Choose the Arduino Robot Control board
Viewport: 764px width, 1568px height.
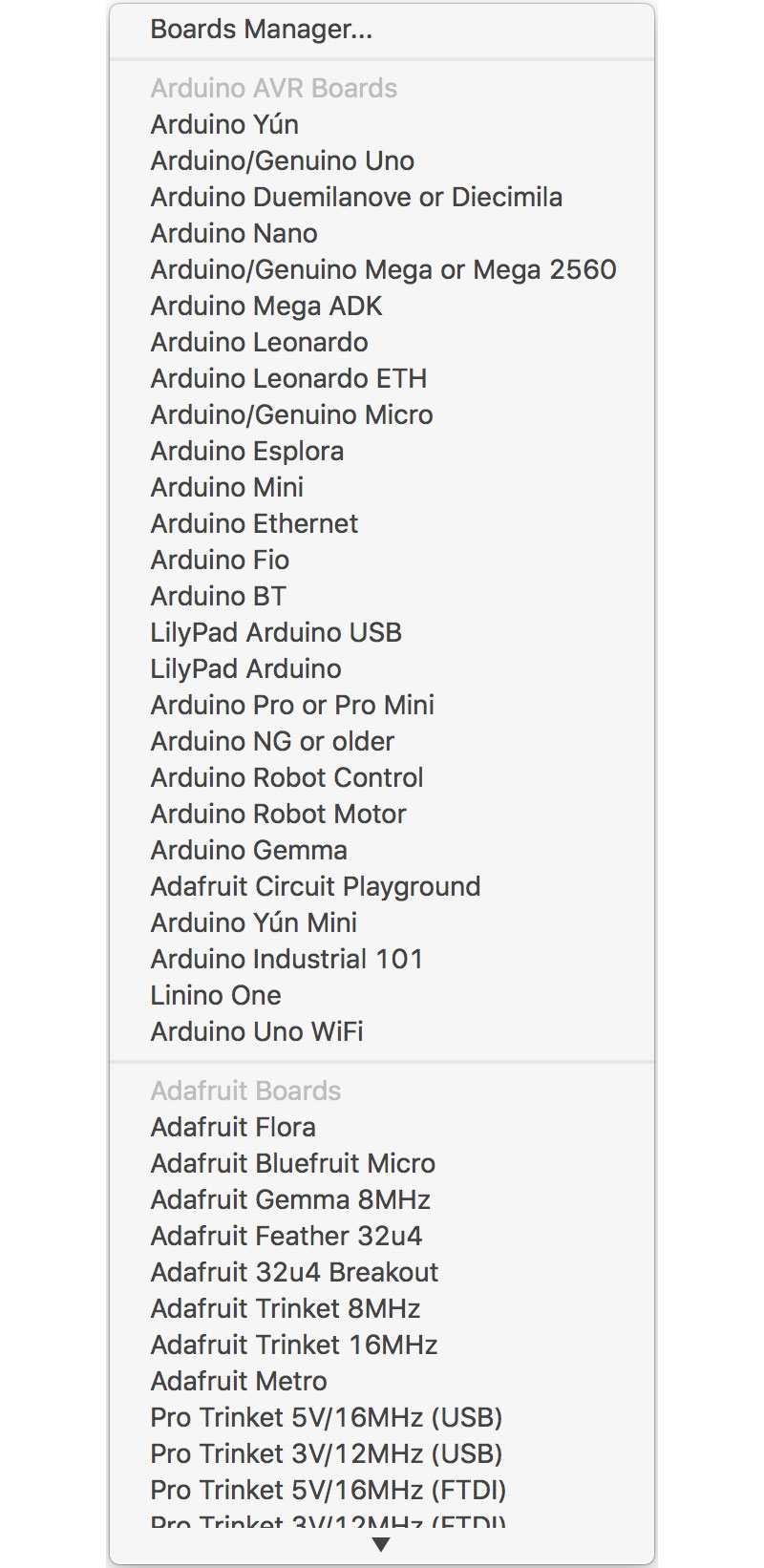click(x=286, y=777)
